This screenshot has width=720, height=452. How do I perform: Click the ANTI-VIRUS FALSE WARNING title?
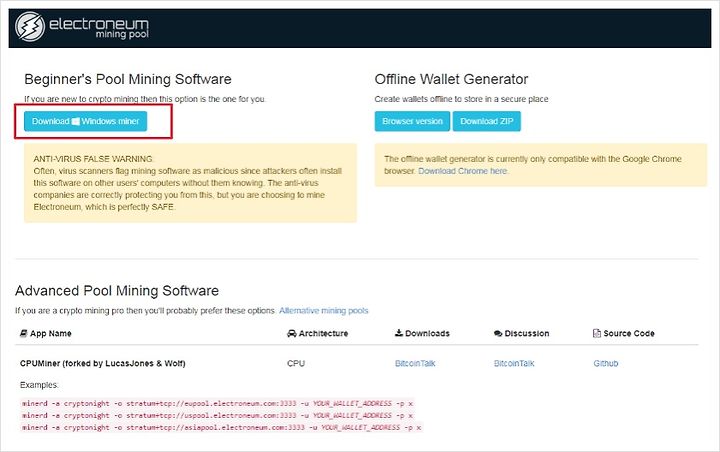(93, 159)
